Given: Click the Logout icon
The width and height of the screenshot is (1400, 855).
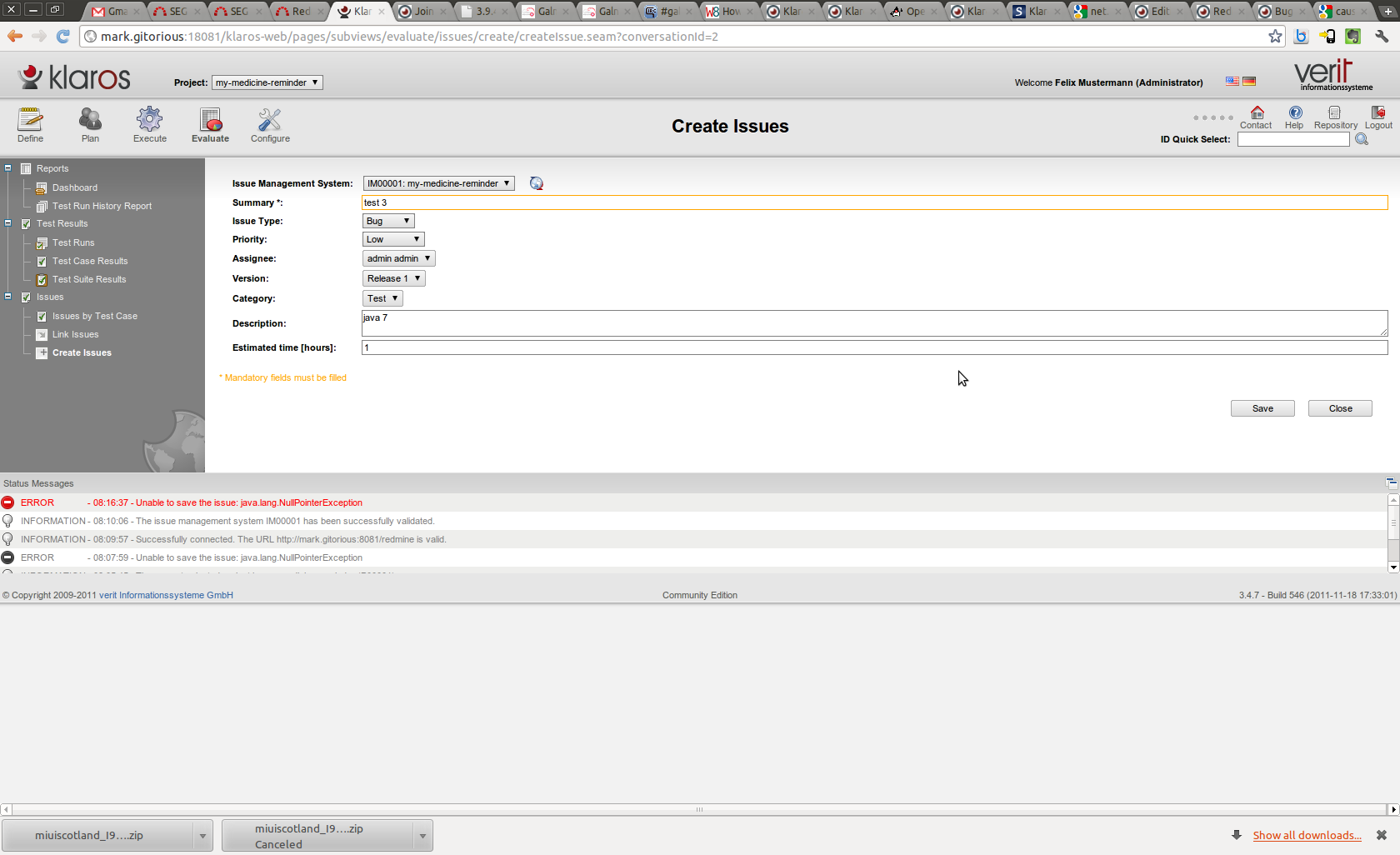Looking at the screenshot, I should click(x=1378, y=112).
